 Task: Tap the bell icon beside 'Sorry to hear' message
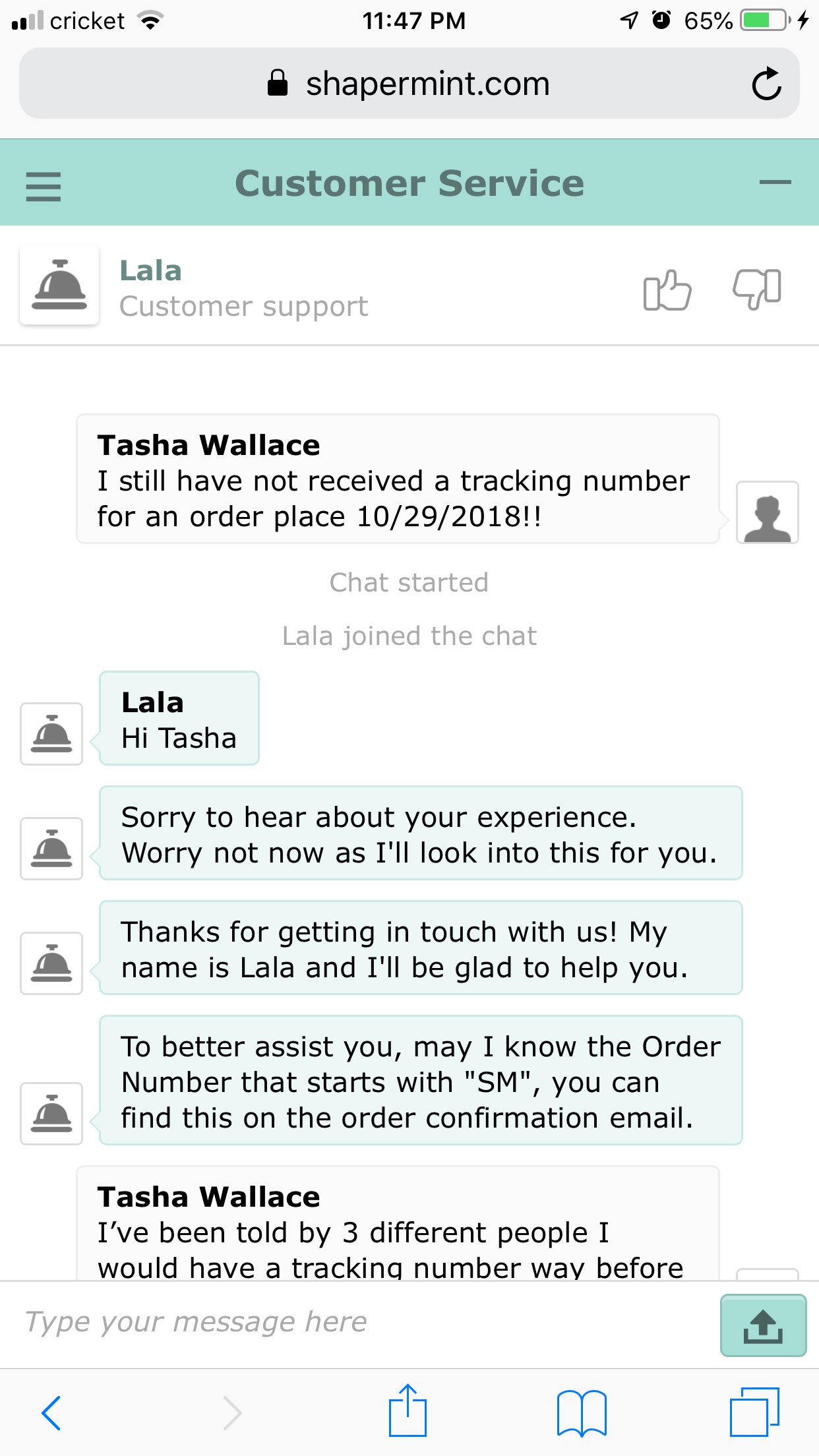point(51,849)
